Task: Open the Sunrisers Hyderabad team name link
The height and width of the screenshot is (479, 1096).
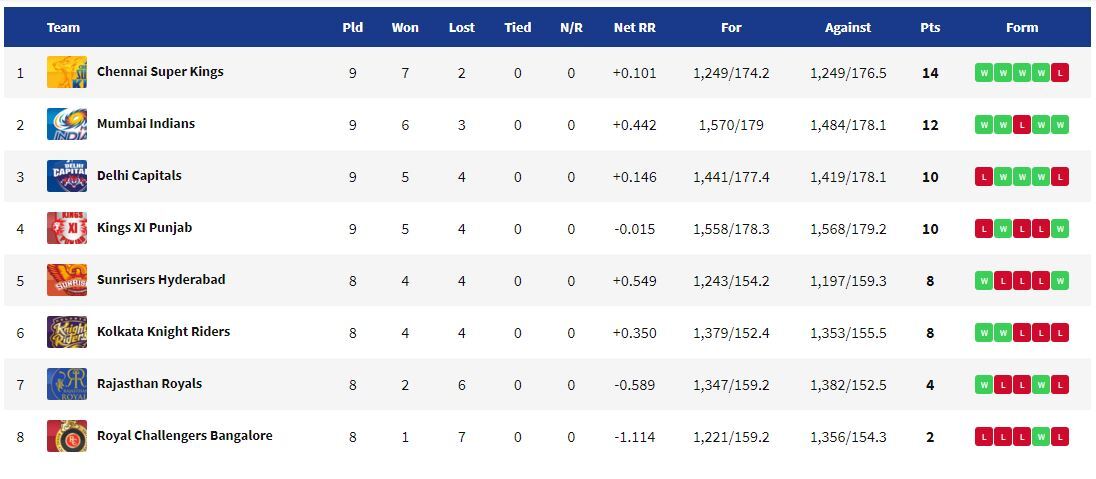Action: click(161, 280)
